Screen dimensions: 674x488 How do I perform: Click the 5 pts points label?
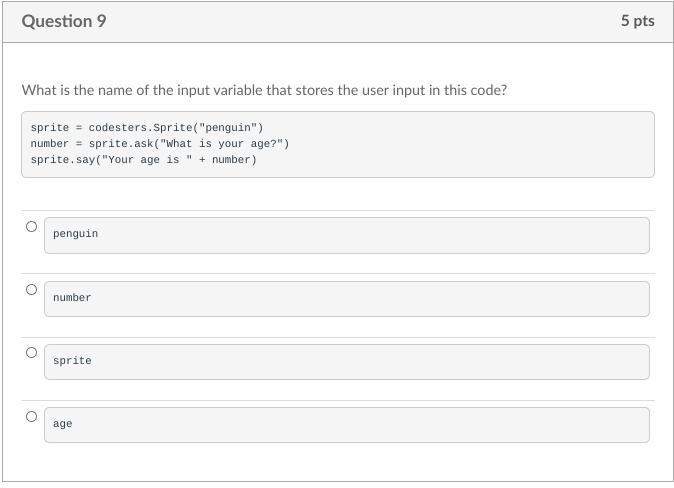(637, 21)
